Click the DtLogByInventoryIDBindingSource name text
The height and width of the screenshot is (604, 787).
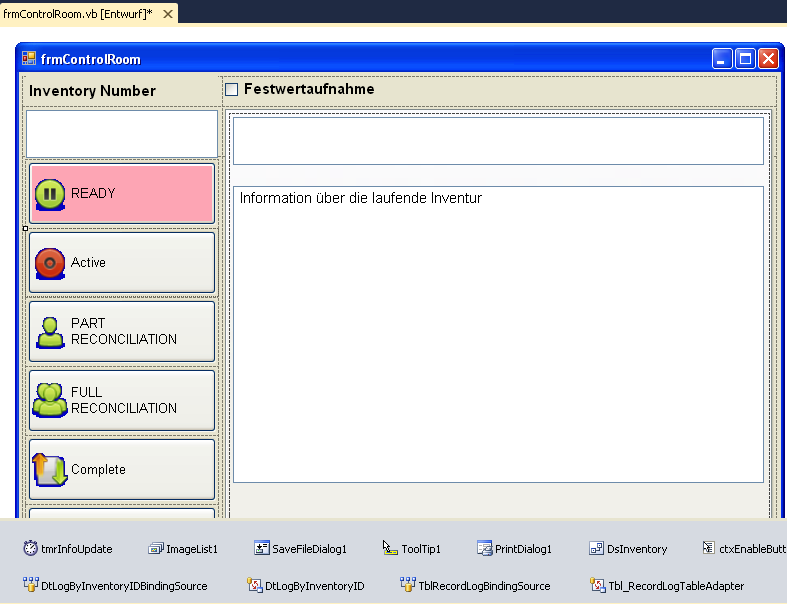pyautogui.click(x=124, y=586)
